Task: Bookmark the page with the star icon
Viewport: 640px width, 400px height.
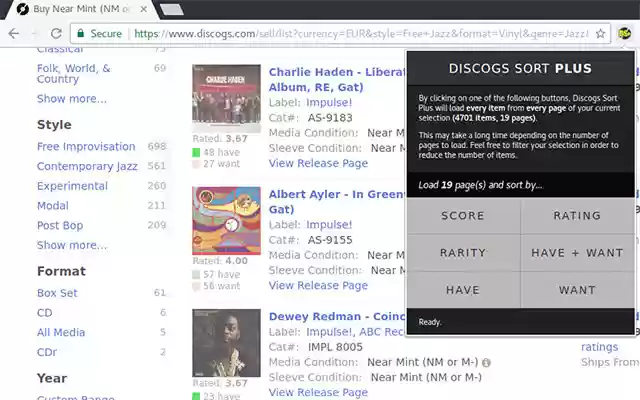Action: click(600, 33)
